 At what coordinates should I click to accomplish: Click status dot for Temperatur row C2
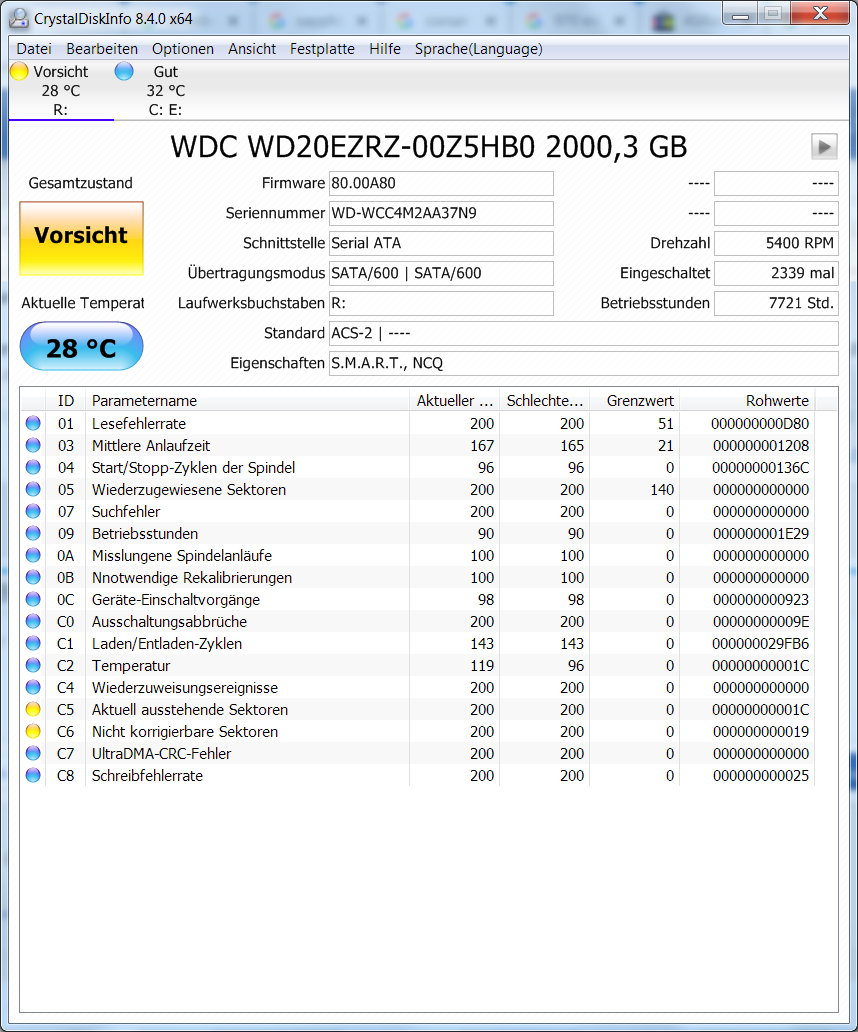[x=33, y=665]
